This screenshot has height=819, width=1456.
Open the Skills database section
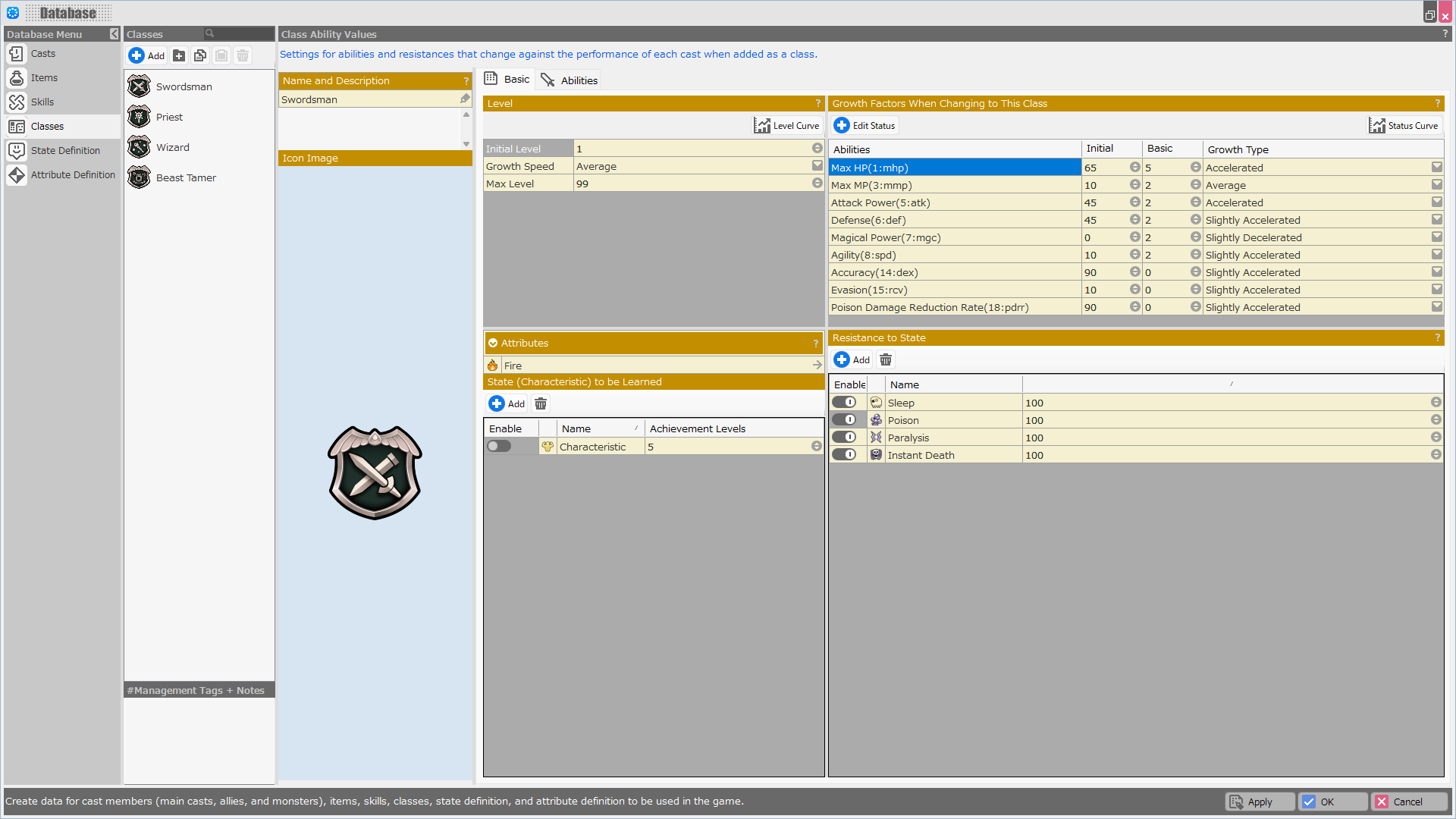pos(62,102)
